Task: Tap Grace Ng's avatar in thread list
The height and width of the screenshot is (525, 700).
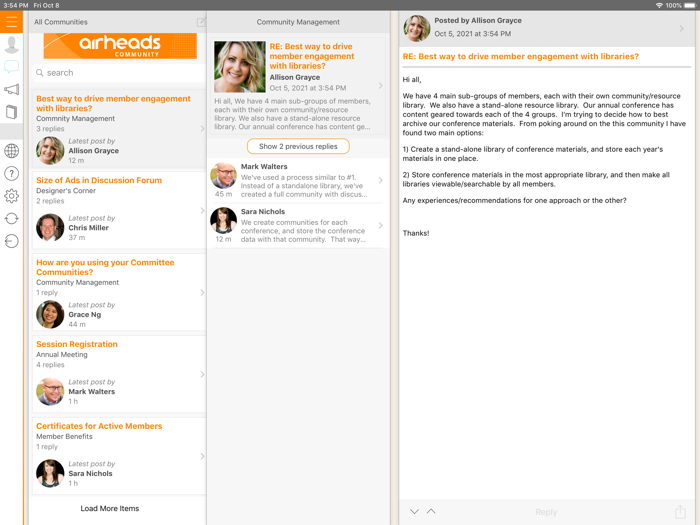Action: [50, 314]
